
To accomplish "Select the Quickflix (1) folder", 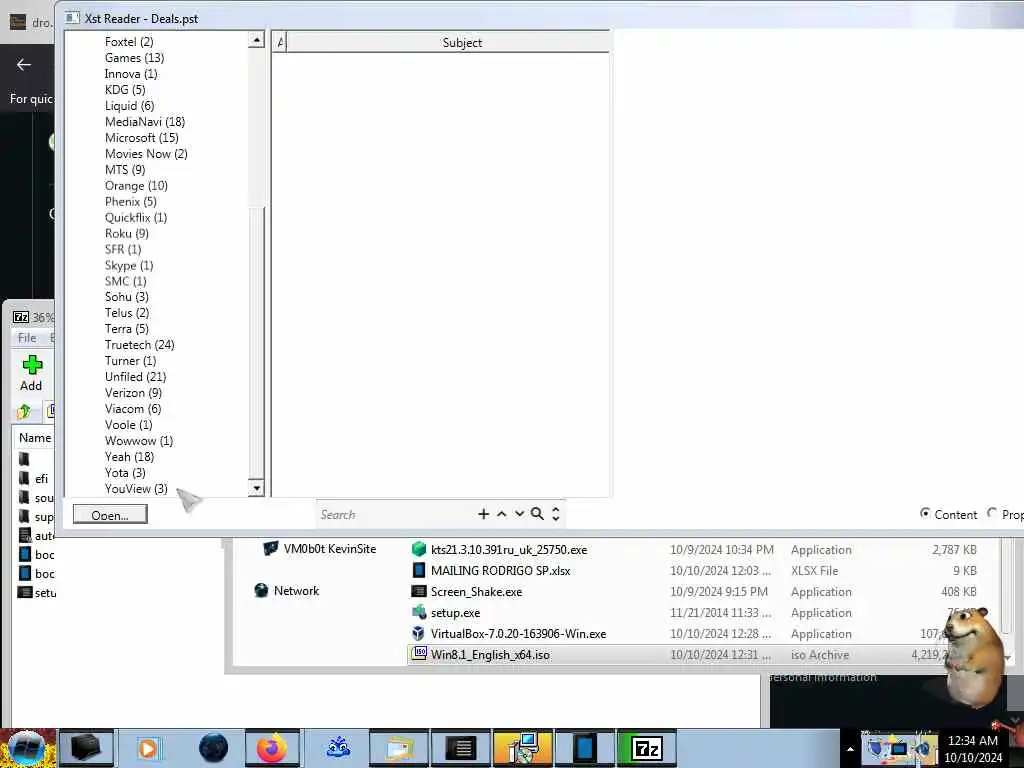I will point(136,217).
